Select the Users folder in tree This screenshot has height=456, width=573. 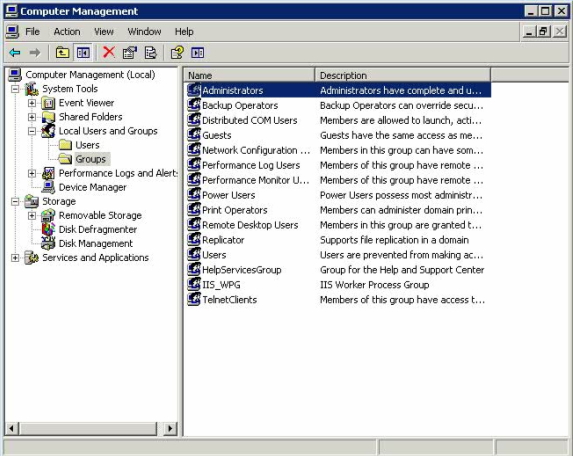click(x=87, y=145)
